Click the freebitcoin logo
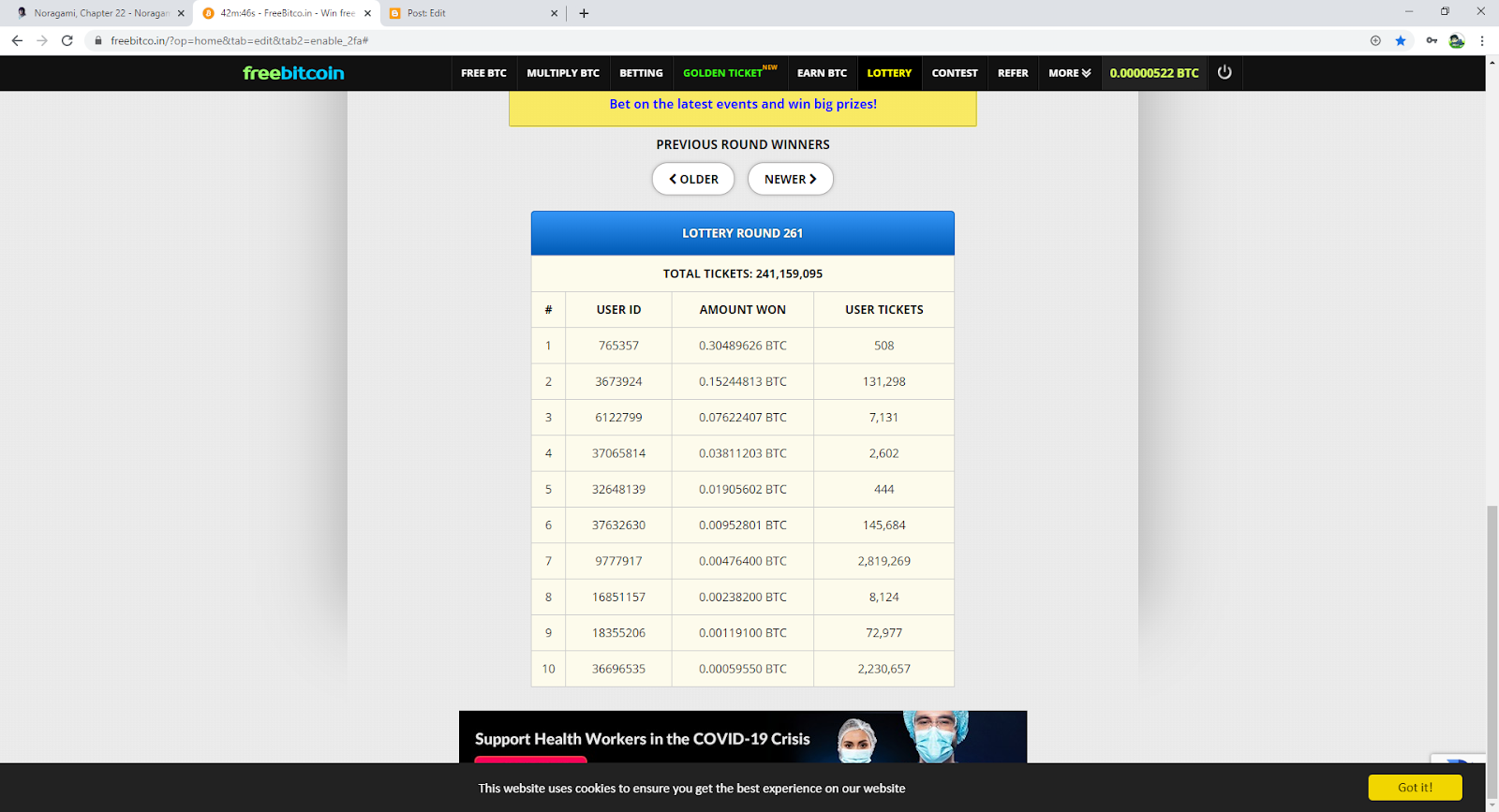 coord(293,73)
